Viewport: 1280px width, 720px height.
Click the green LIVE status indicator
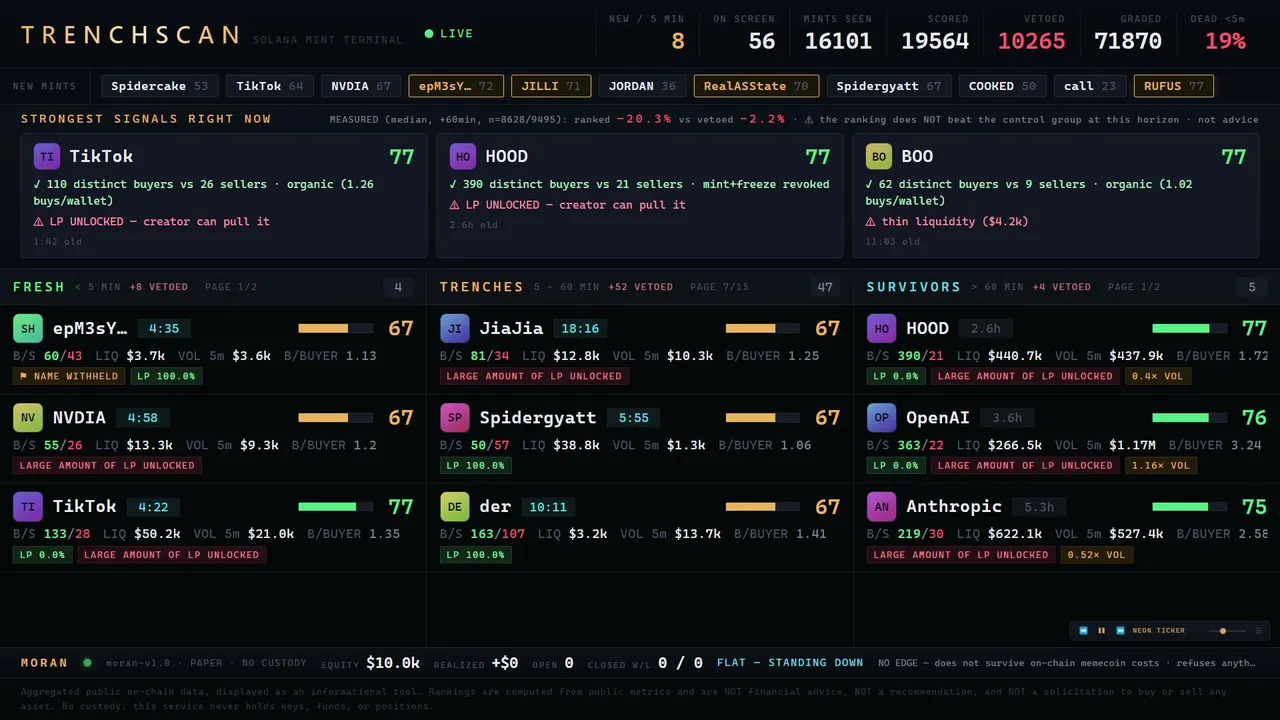click(x=449, y=34)
